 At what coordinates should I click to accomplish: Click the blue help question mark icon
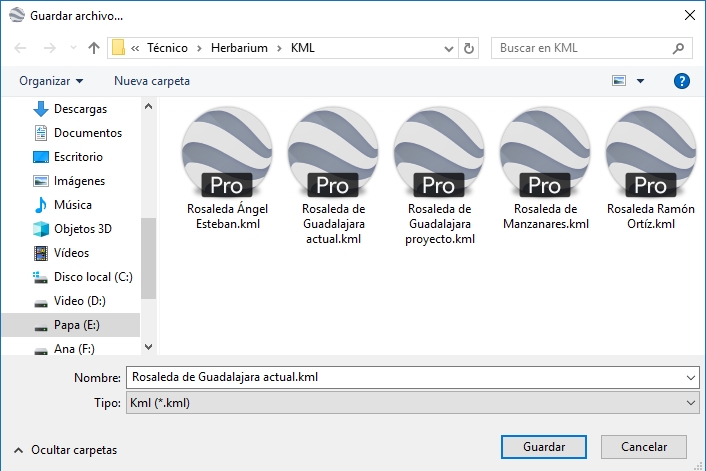click(x=682, y=80)
